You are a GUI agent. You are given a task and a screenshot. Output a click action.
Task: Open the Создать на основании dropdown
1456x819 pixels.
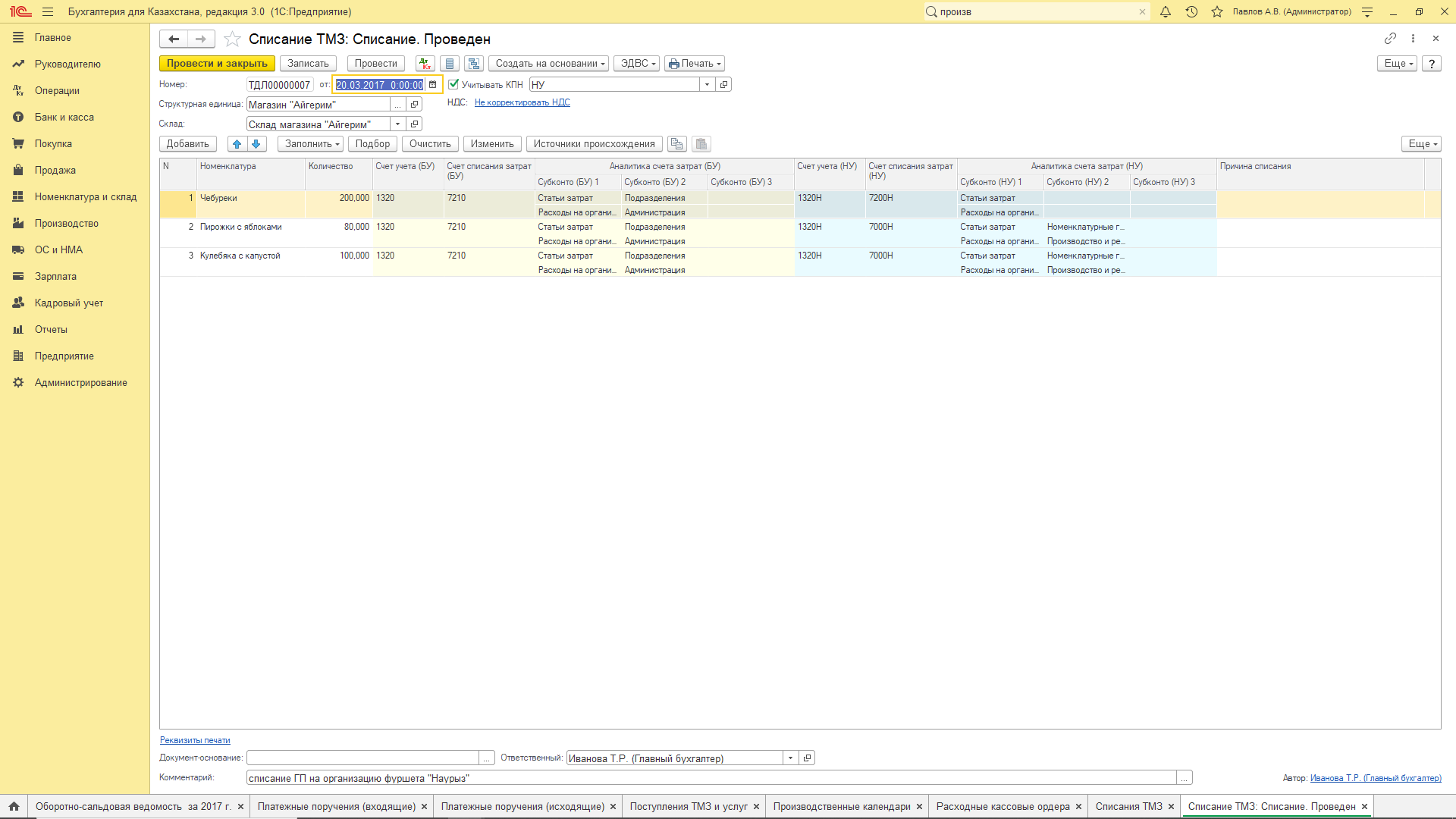[550, 64]
